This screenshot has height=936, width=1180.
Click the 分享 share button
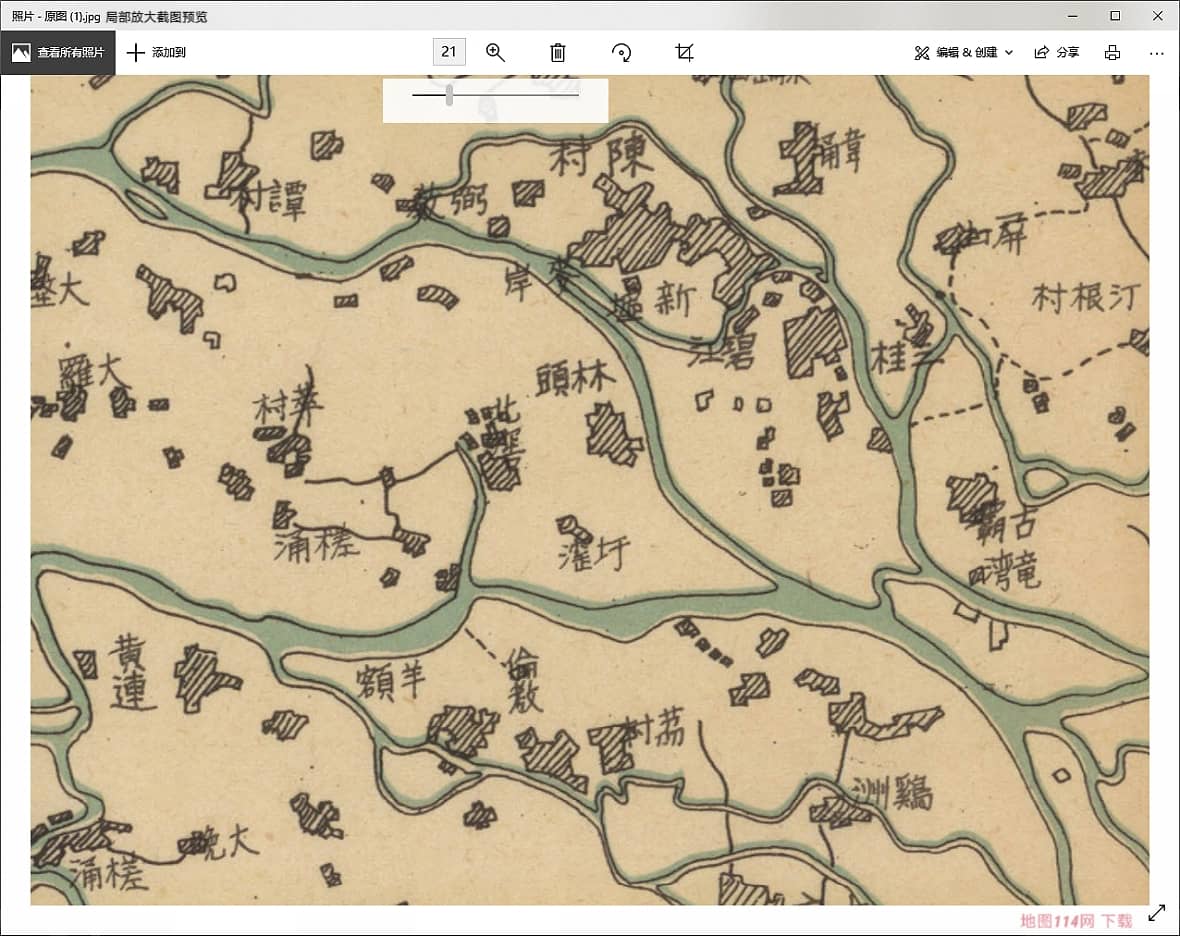pos(1057,53)
